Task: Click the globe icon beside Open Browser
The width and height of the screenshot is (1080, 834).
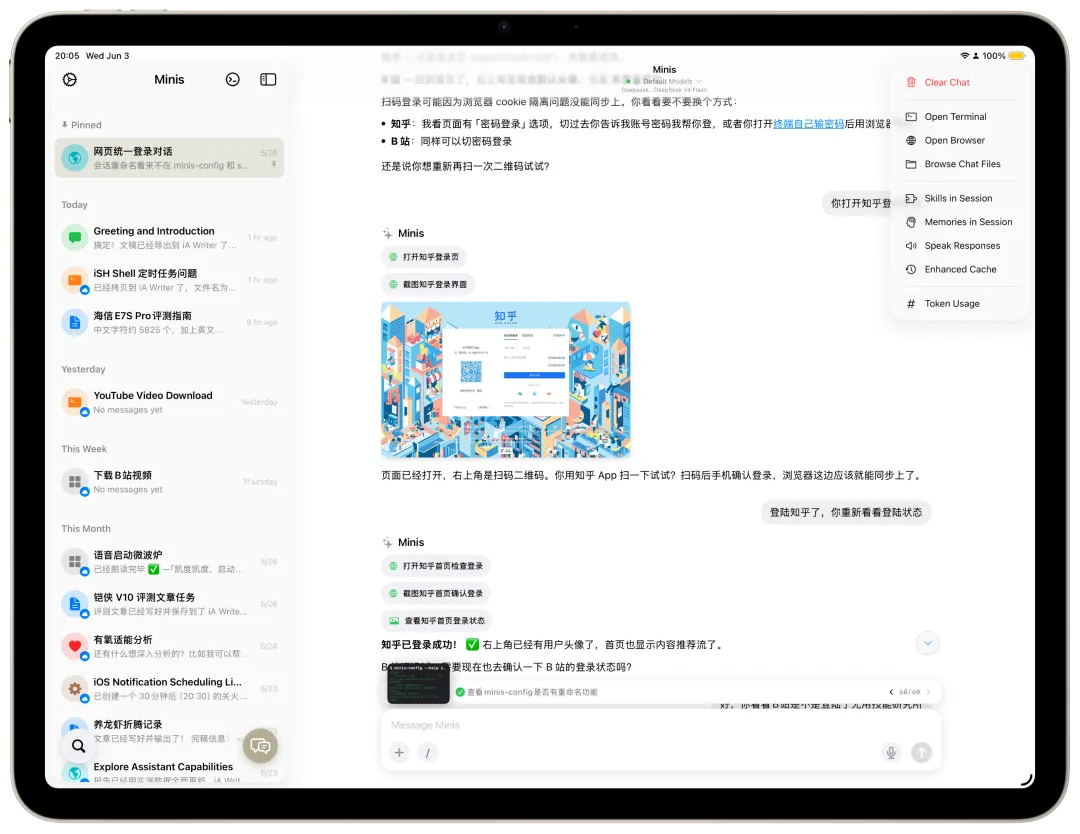Action: [911, 140]
